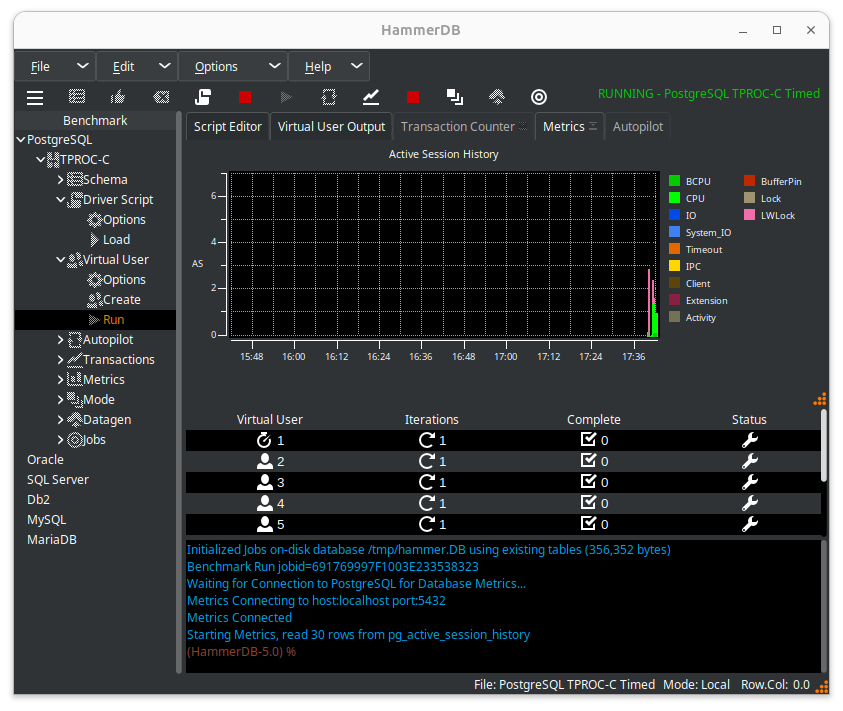This screenshot has width=843, height=711.
Task: Select Oracle in the Benchmark list
Action: [45, 460]
